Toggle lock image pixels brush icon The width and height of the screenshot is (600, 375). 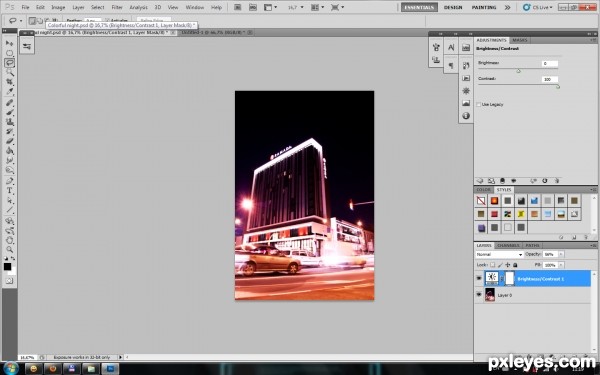point(500,265)
